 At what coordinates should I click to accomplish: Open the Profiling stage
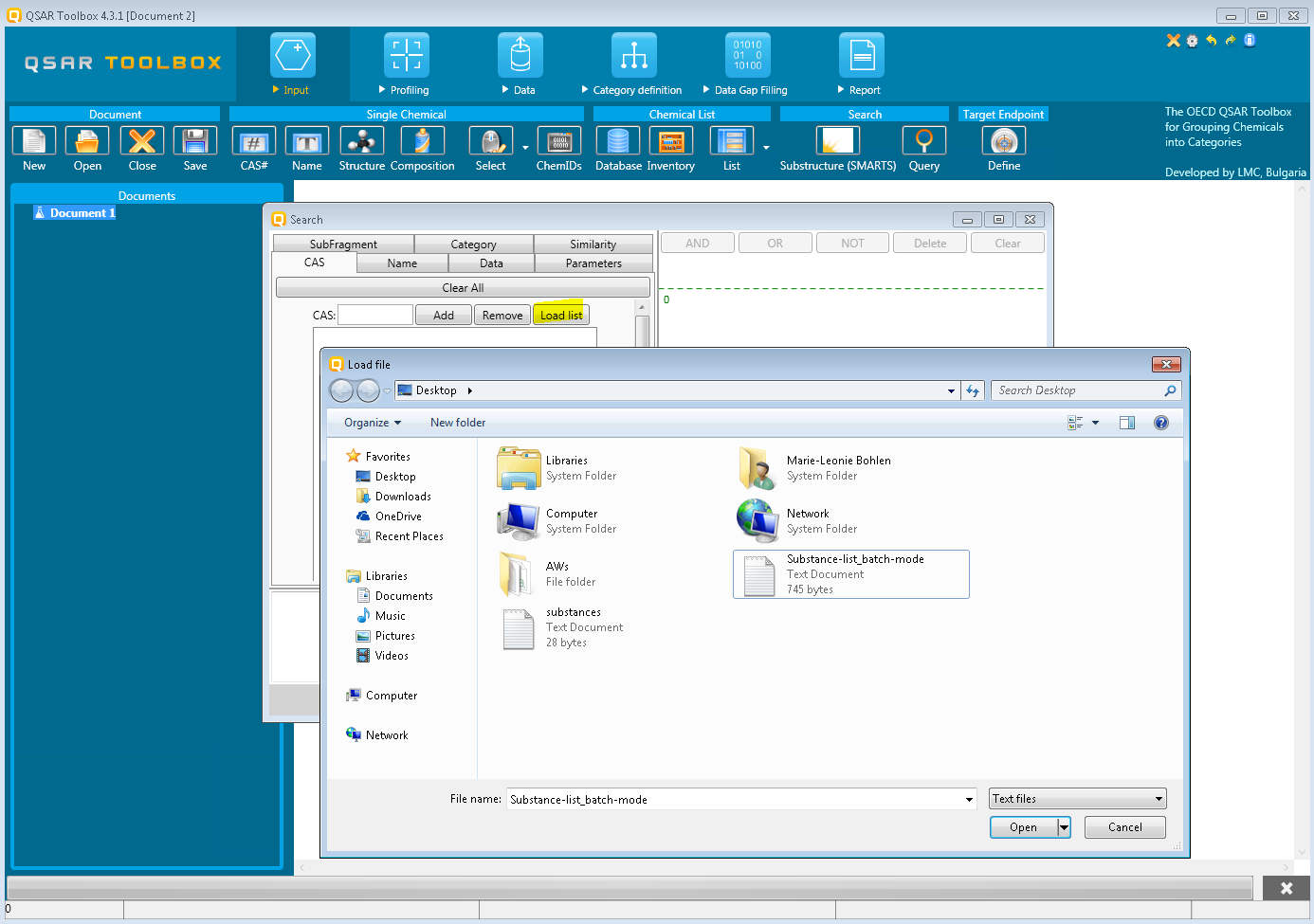(407, 57)
